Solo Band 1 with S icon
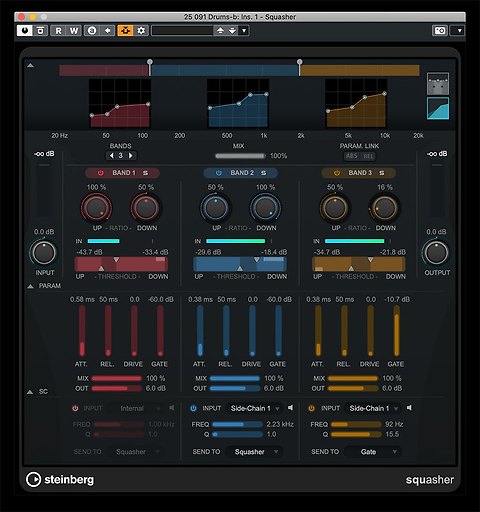The height and width of the screenshot is (512, 480). tap(146, 173)
